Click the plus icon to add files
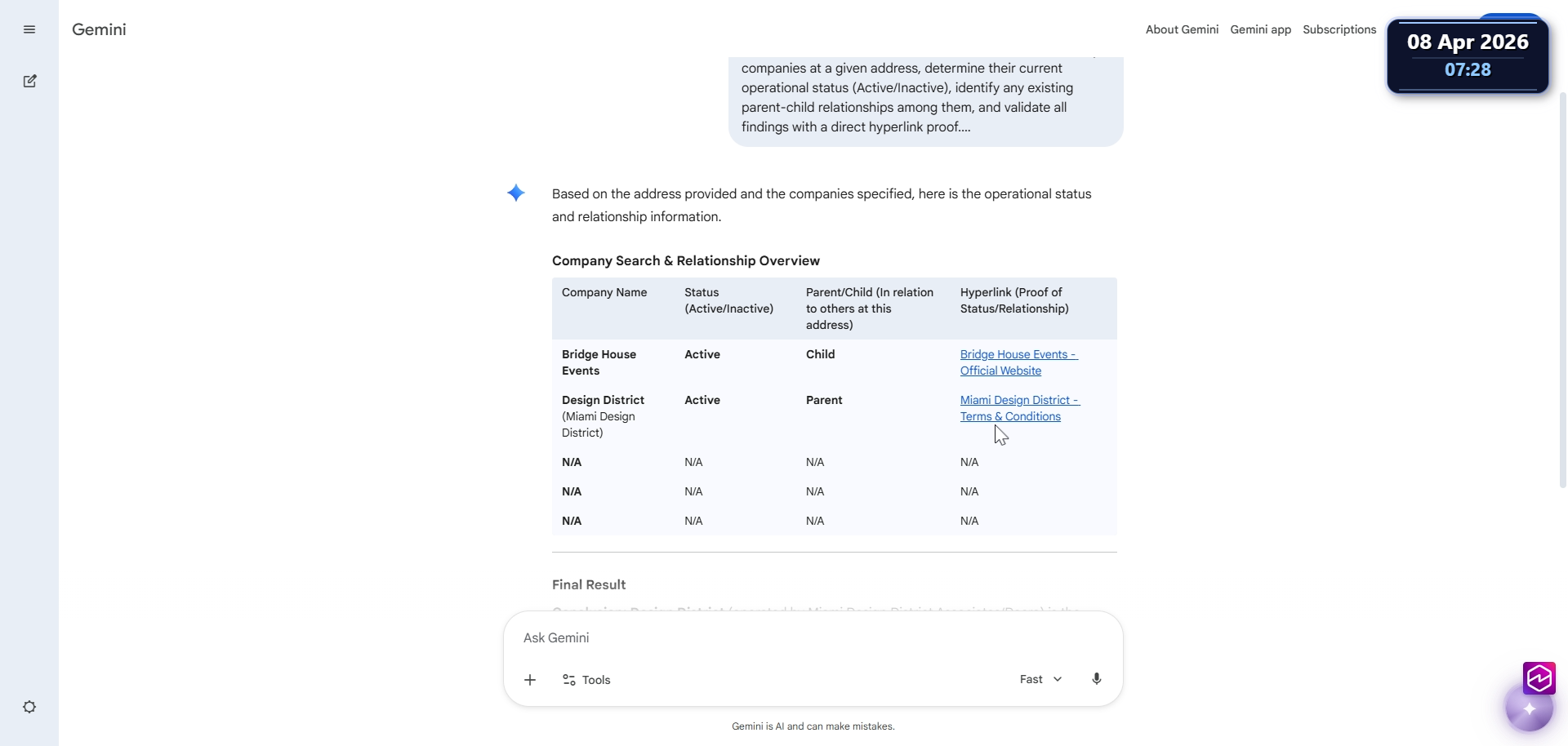Image resolution: width=1568 pixels, height=746 pixels. tap(530, 680)
